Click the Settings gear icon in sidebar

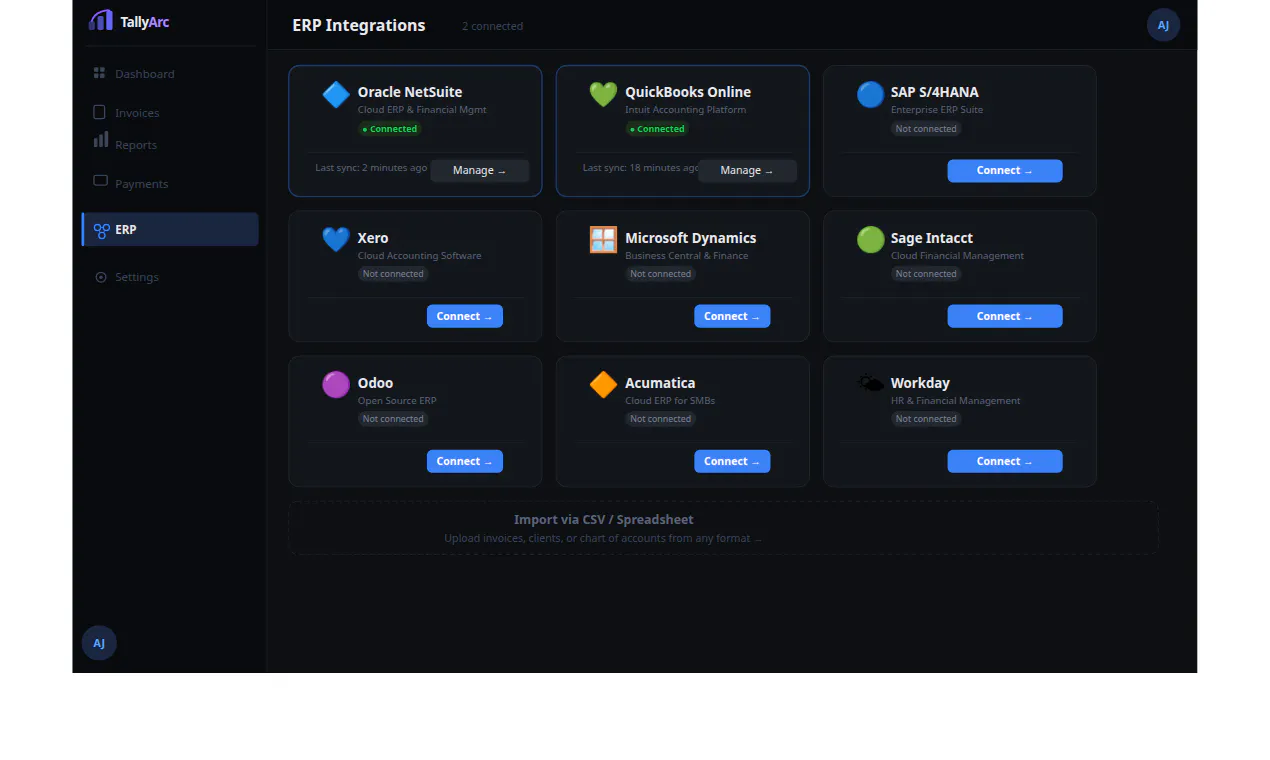(x=100, y=277)
